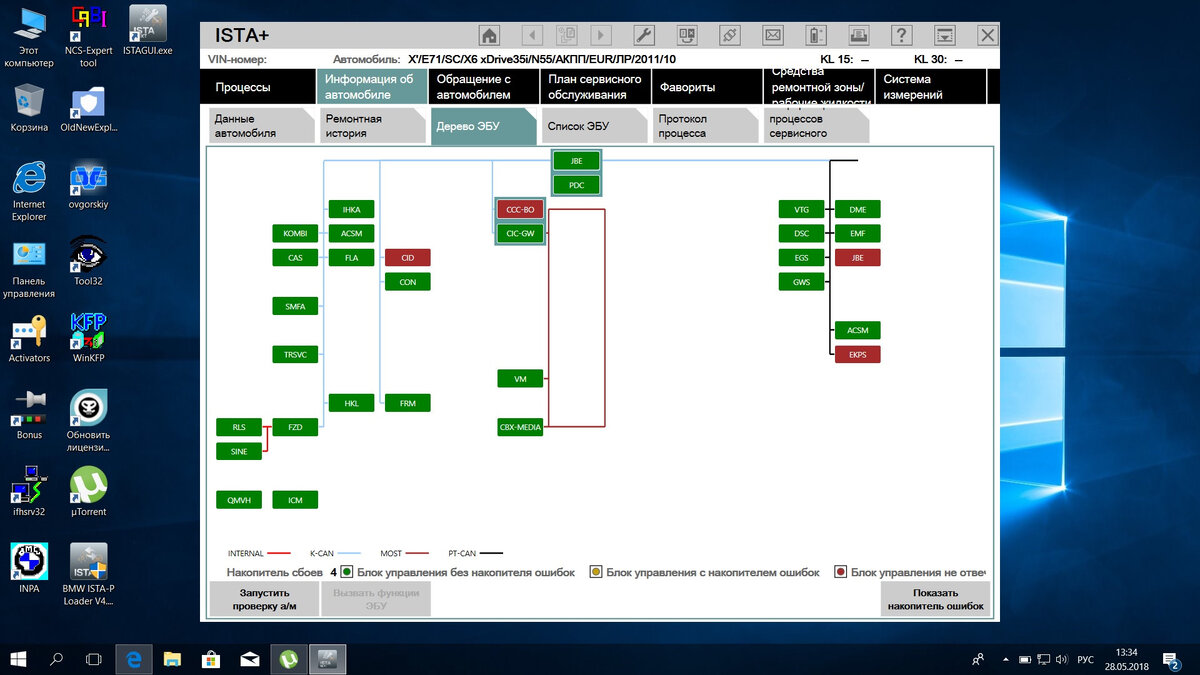The height and width of the screenshot is (675, 1200).
Task: Select the CBX-MEDIA control unit
Action: pos(520,427)
